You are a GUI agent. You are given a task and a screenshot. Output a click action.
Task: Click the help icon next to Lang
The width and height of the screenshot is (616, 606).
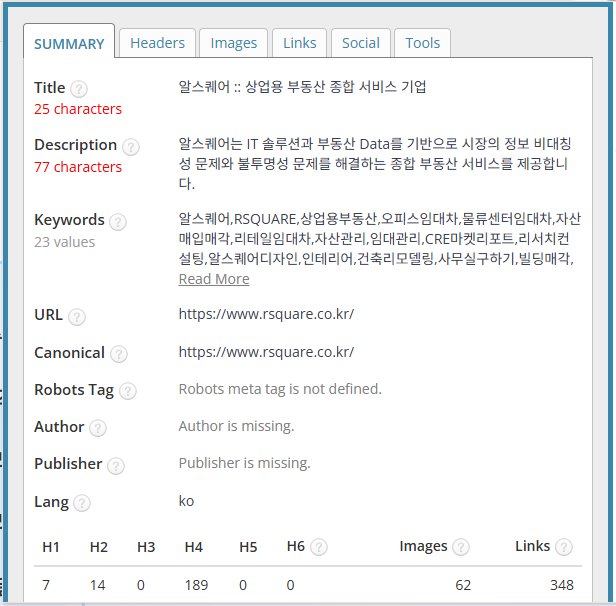click(x=82, y=503)
